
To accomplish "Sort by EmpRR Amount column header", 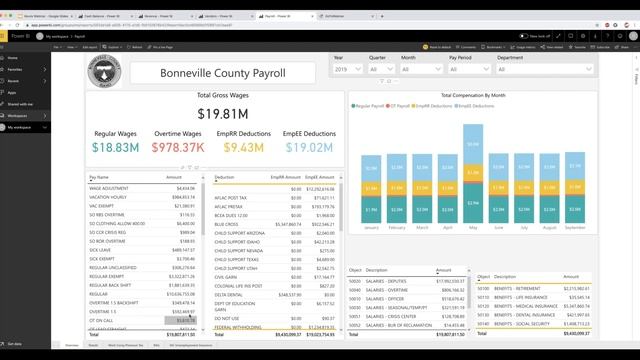I will click(285, 177).
